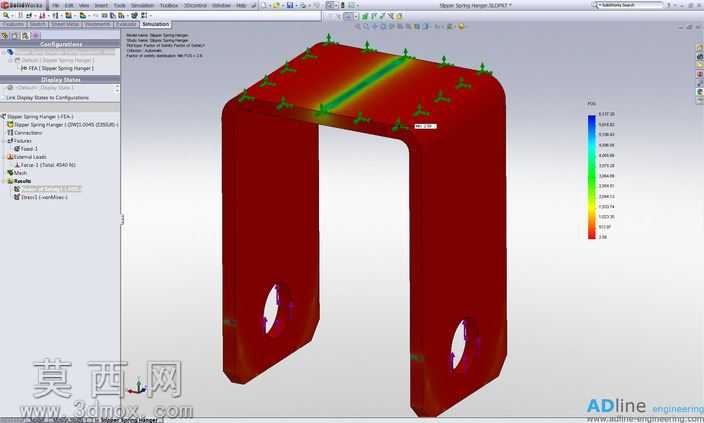This screenshot has height=423, width=704.
Task: Switch to the Evaluate tab
Action: click(126, 24)
